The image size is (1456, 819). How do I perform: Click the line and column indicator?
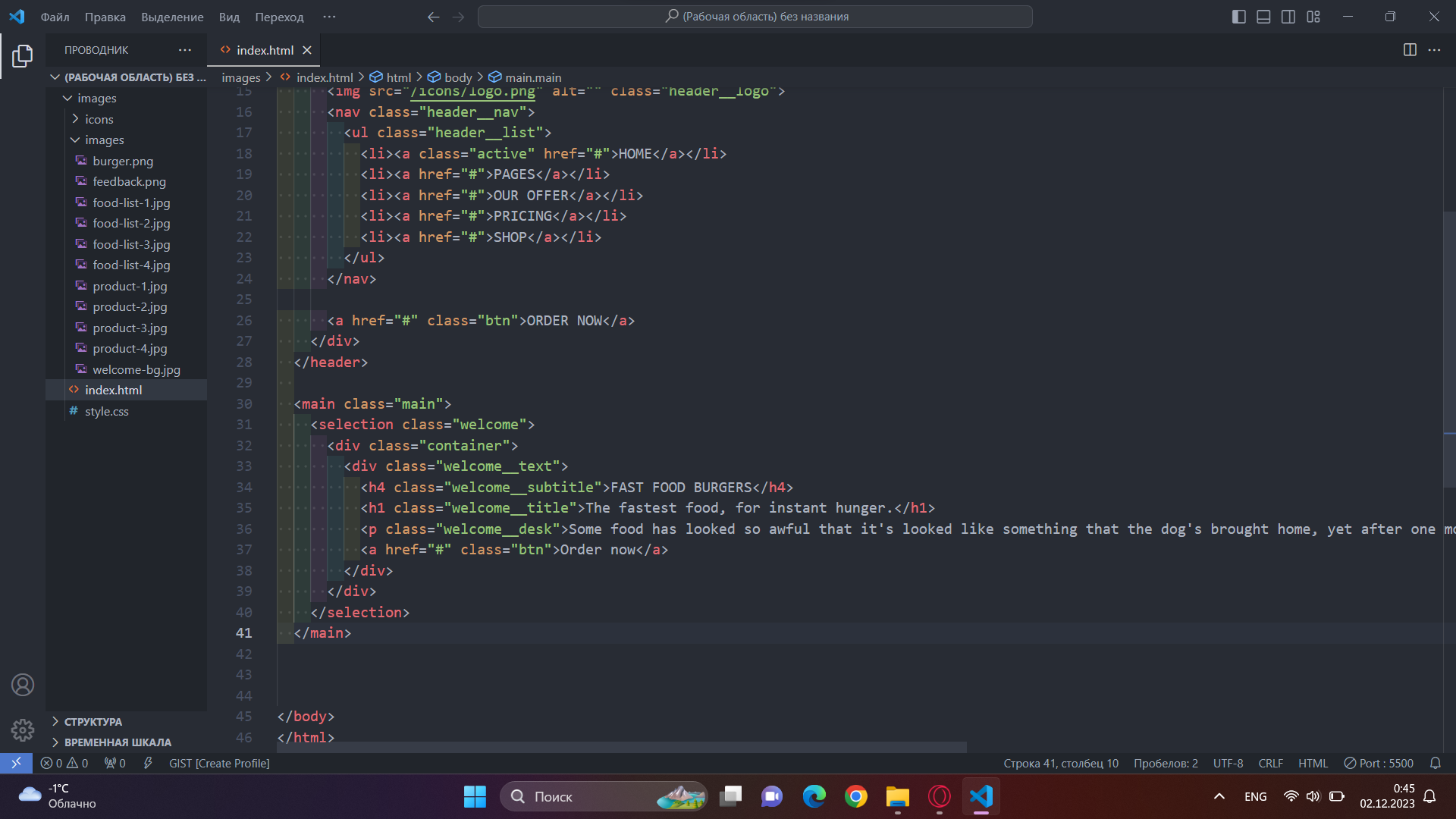1060,763
